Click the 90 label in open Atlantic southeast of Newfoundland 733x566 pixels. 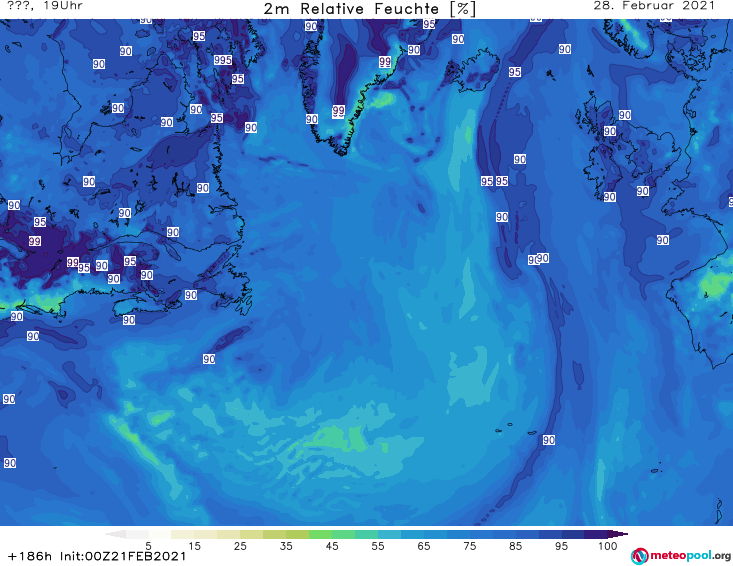point(209,359)
